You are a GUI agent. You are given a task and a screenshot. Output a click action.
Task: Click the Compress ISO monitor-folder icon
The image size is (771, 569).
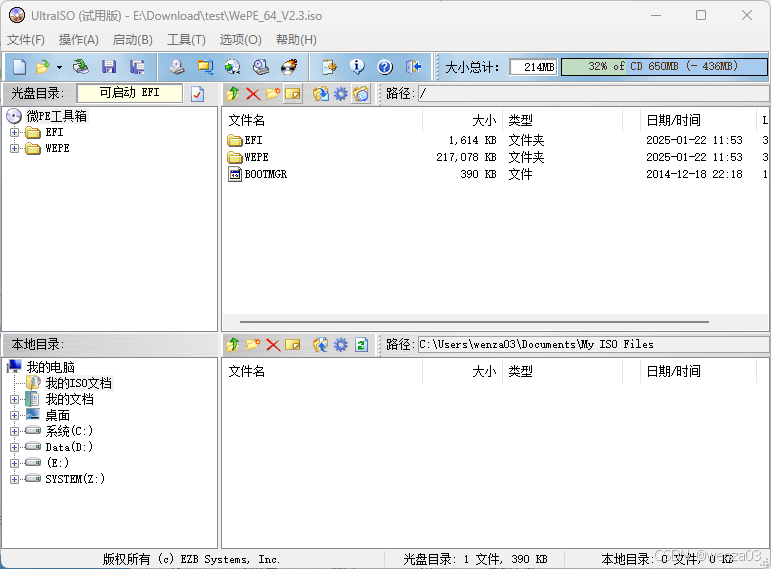(x=205, y=67)
